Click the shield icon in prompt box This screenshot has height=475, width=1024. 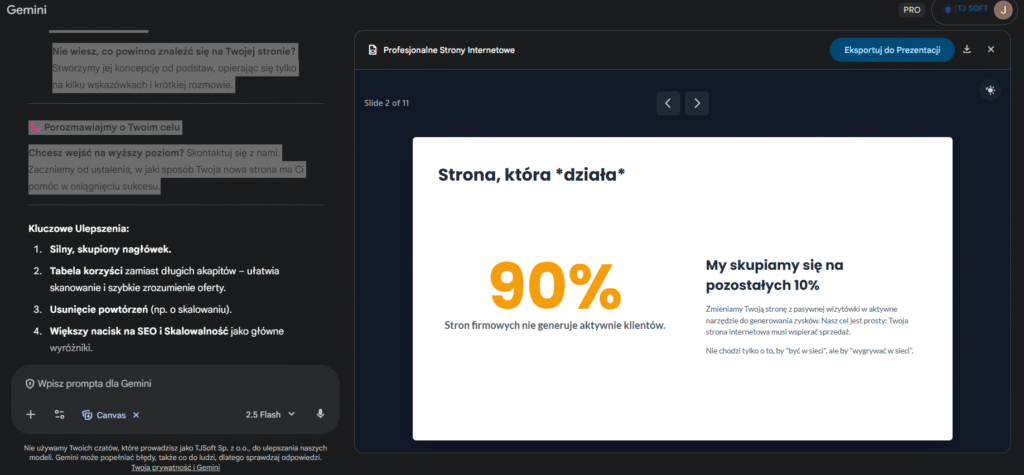tap(30, 384)
